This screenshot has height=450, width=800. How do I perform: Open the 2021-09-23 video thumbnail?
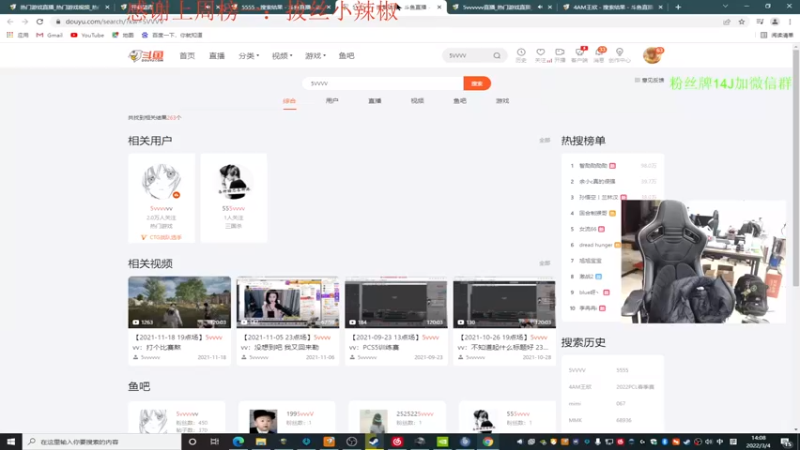point(396,302)
